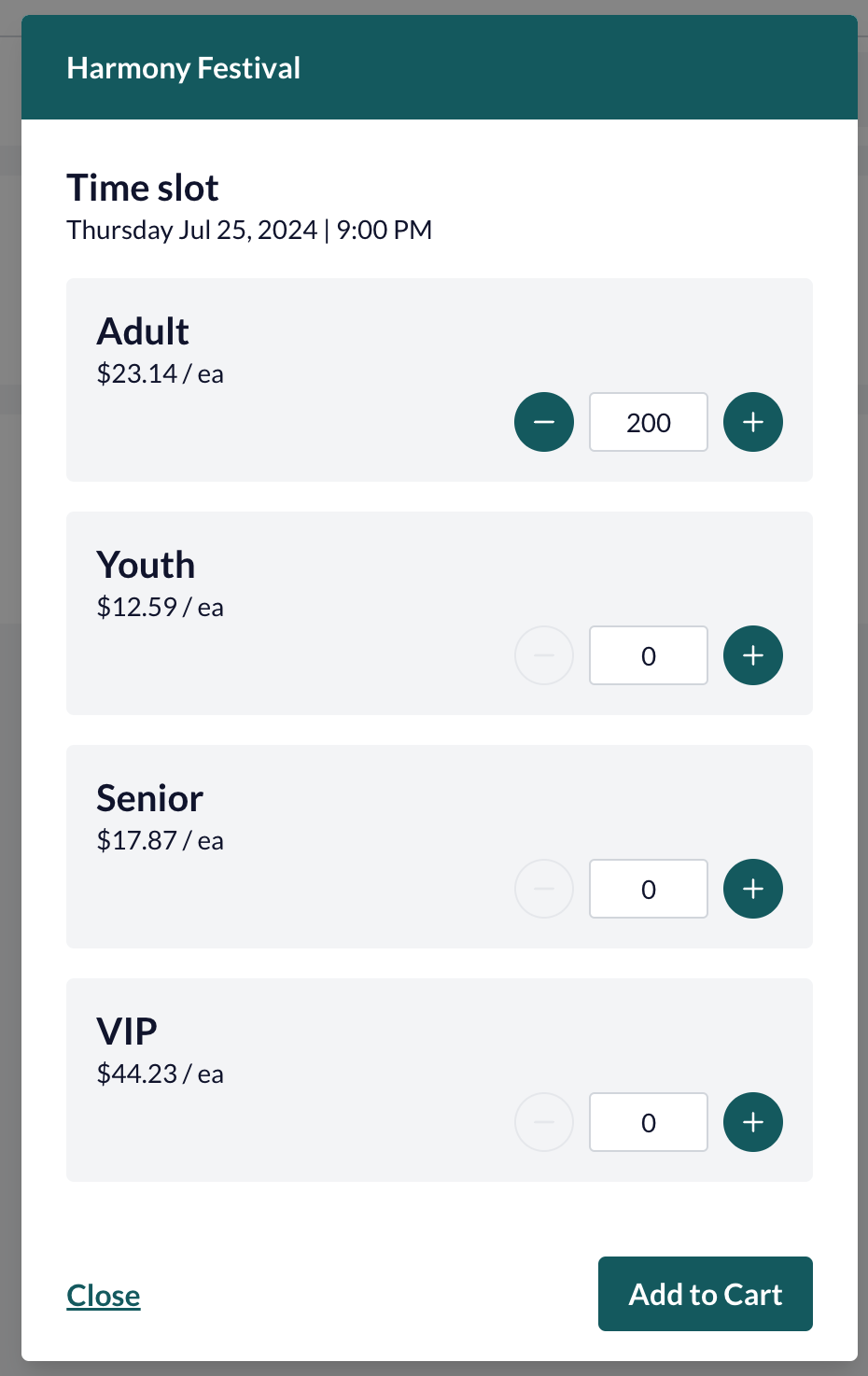Screen dimensions: 868x1376
Task: Click the Time slot heading
Action: click(x=143, y=188)
